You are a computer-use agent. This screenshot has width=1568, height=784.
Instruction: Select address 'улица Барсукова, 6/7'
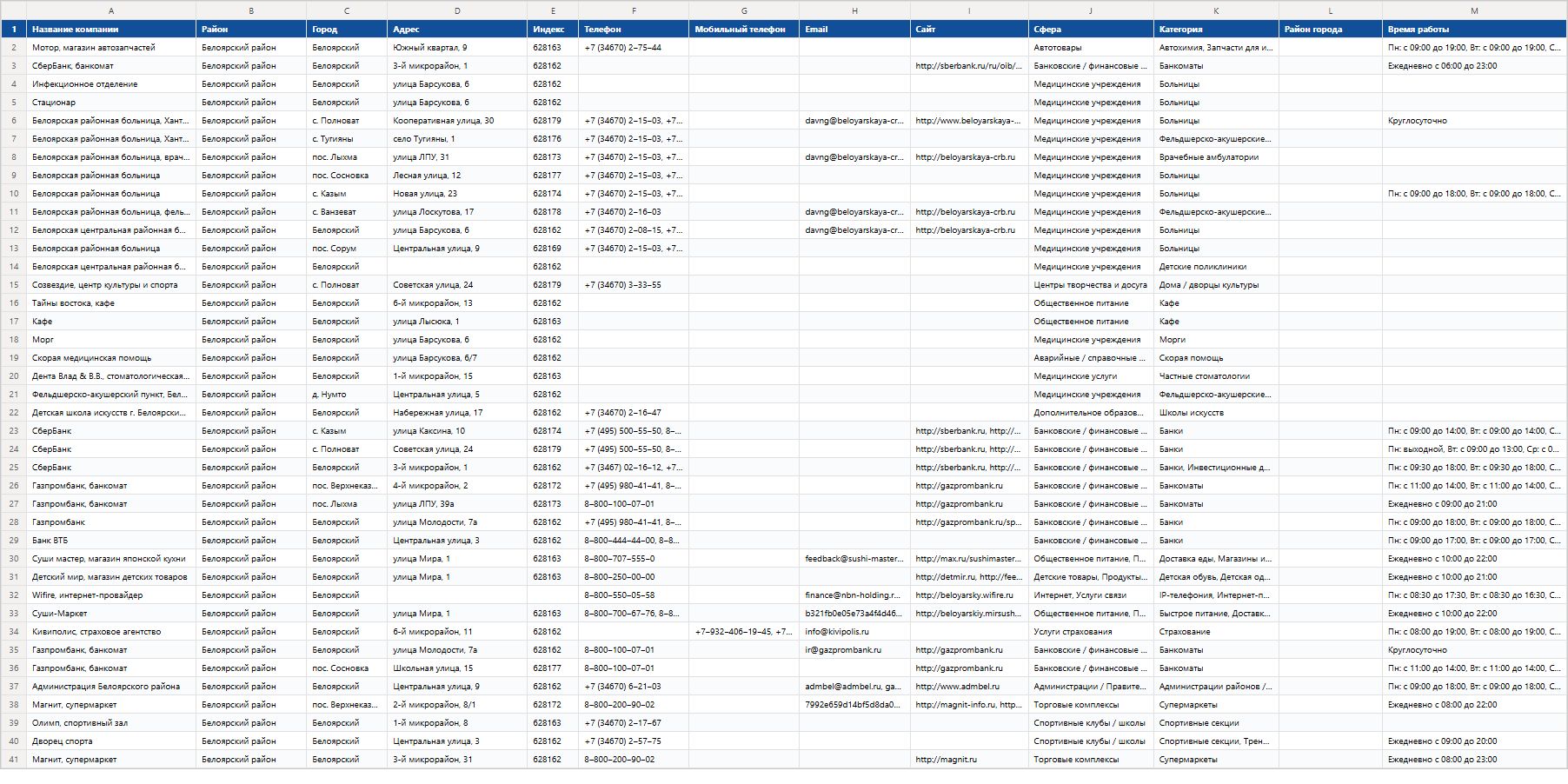click(457, 358)
